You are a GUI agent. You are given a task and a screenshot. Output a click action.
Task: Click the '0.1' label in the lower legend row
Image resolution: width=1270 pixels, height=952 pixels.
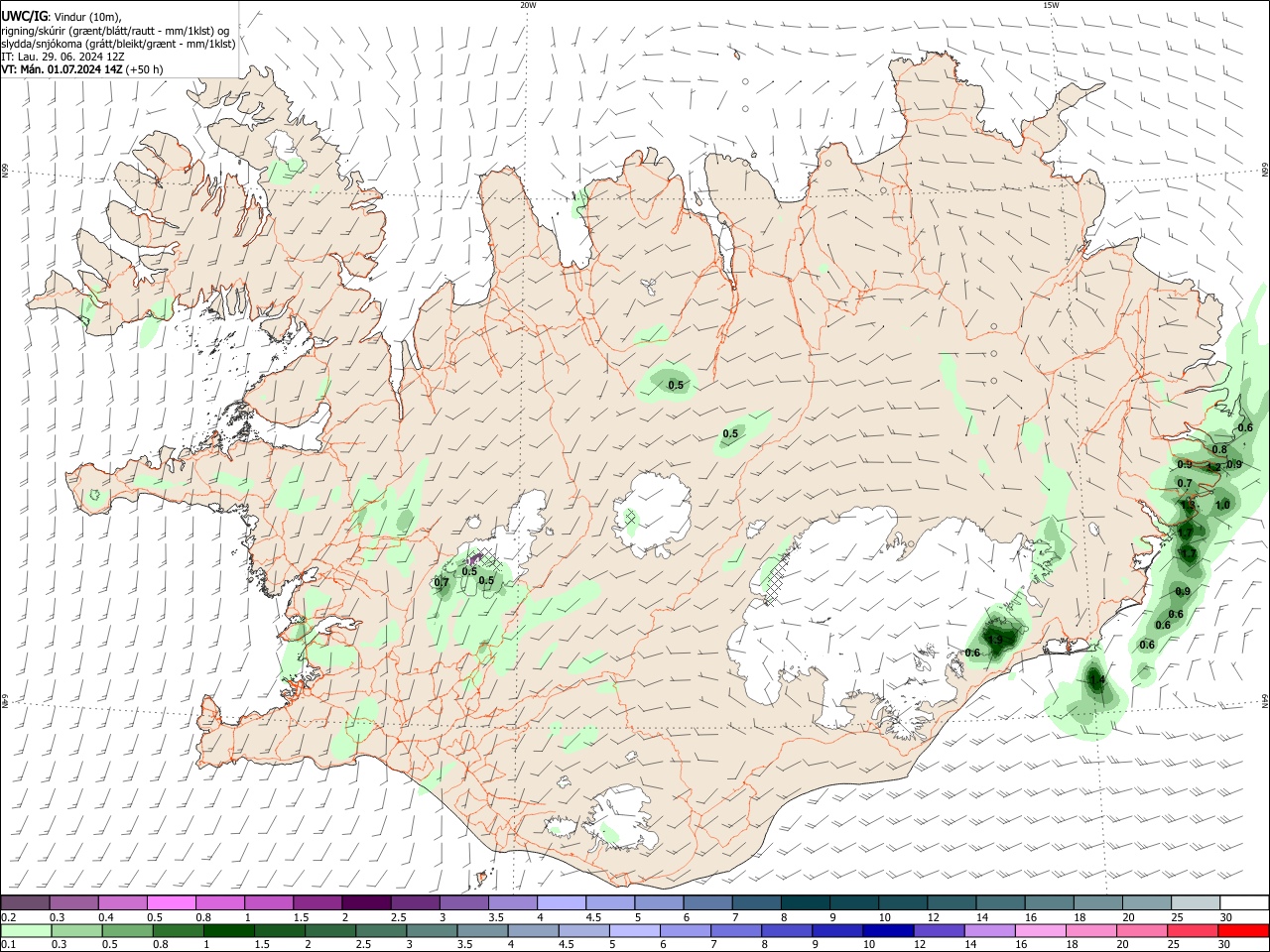[x=8, y=945]
